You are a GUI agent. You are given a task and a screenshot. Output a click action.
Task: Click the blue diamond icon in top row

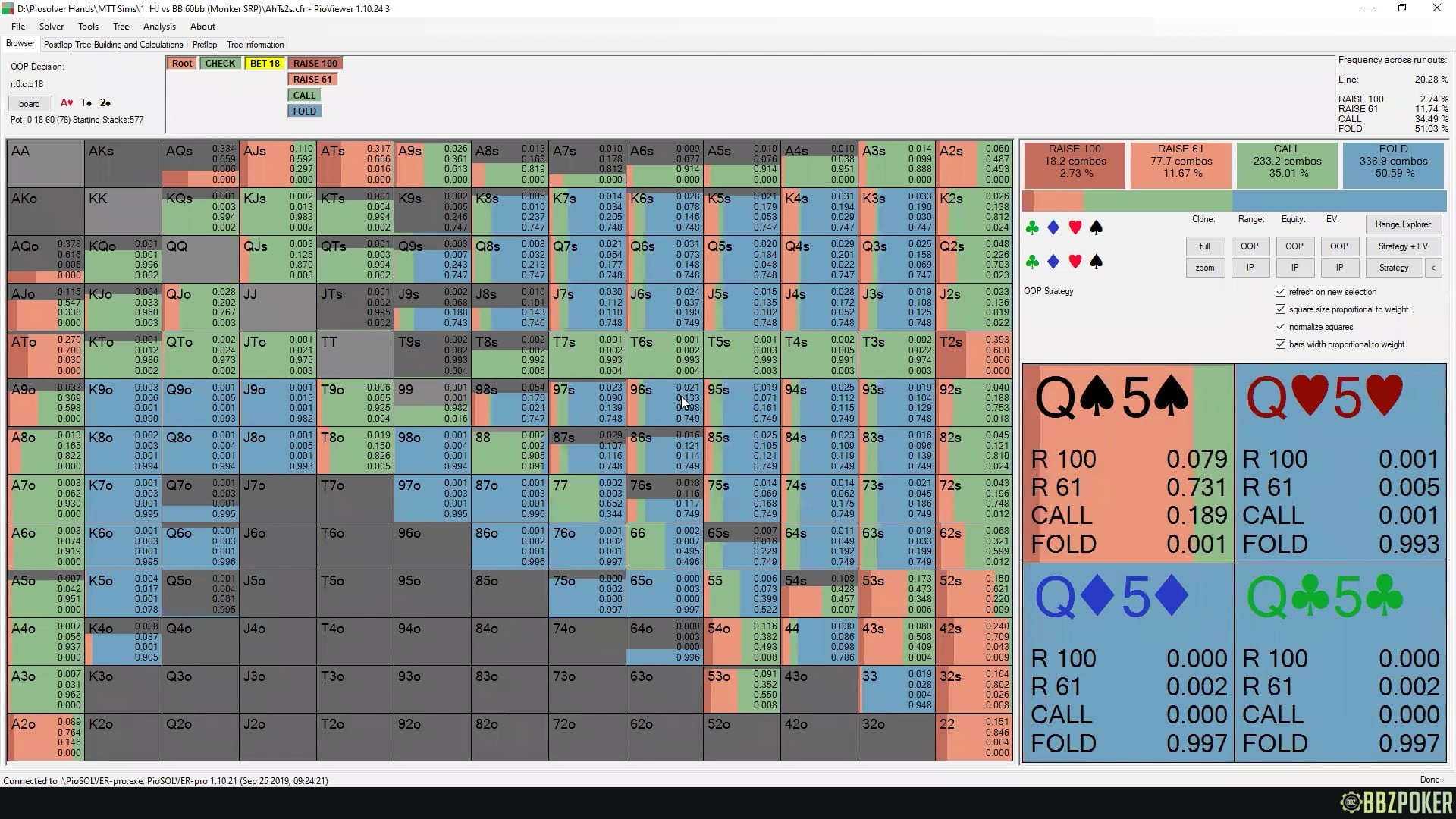pos(1053,227)
